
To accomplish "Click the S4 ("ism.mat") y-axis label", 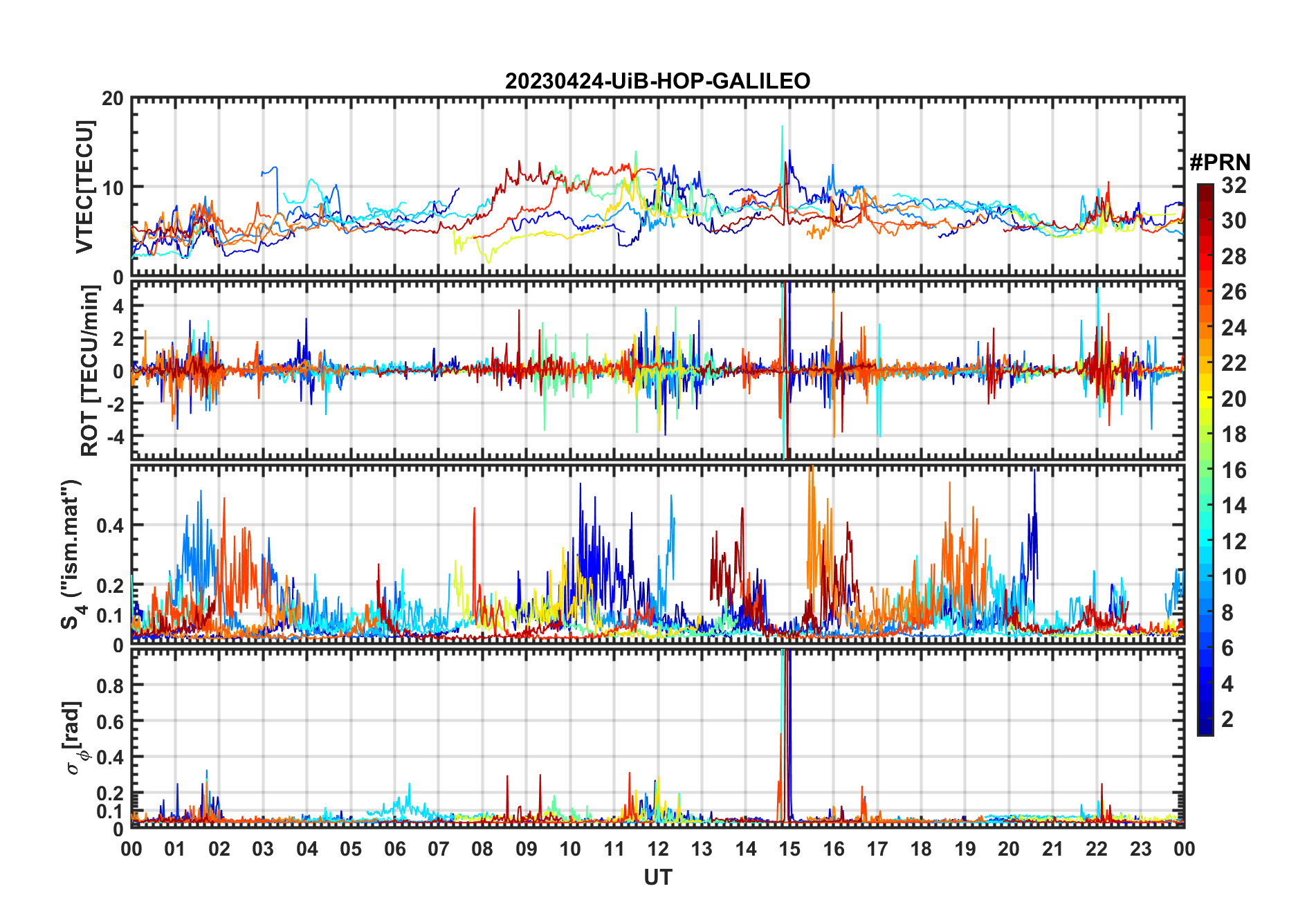I will [72, 554].
